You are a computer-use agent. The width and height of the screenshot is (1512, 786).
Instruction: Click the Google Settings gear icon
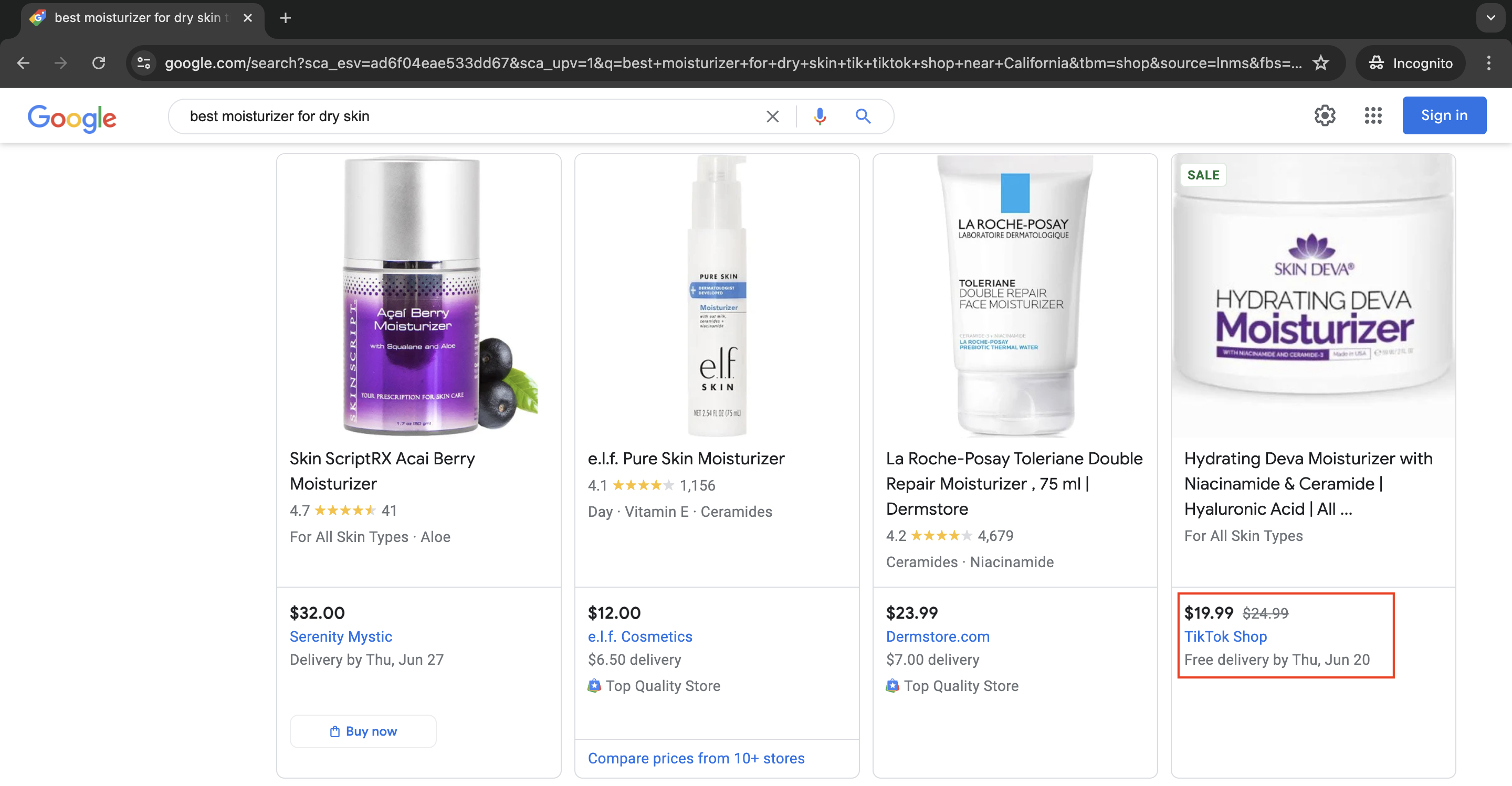(x=1324, y=116)
